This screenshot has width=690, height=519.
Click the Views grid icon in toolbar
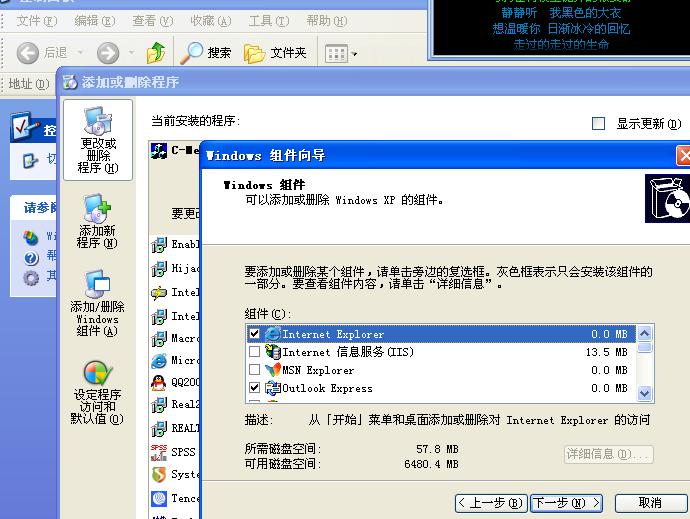pyautogui.click(x=336, y=54)
